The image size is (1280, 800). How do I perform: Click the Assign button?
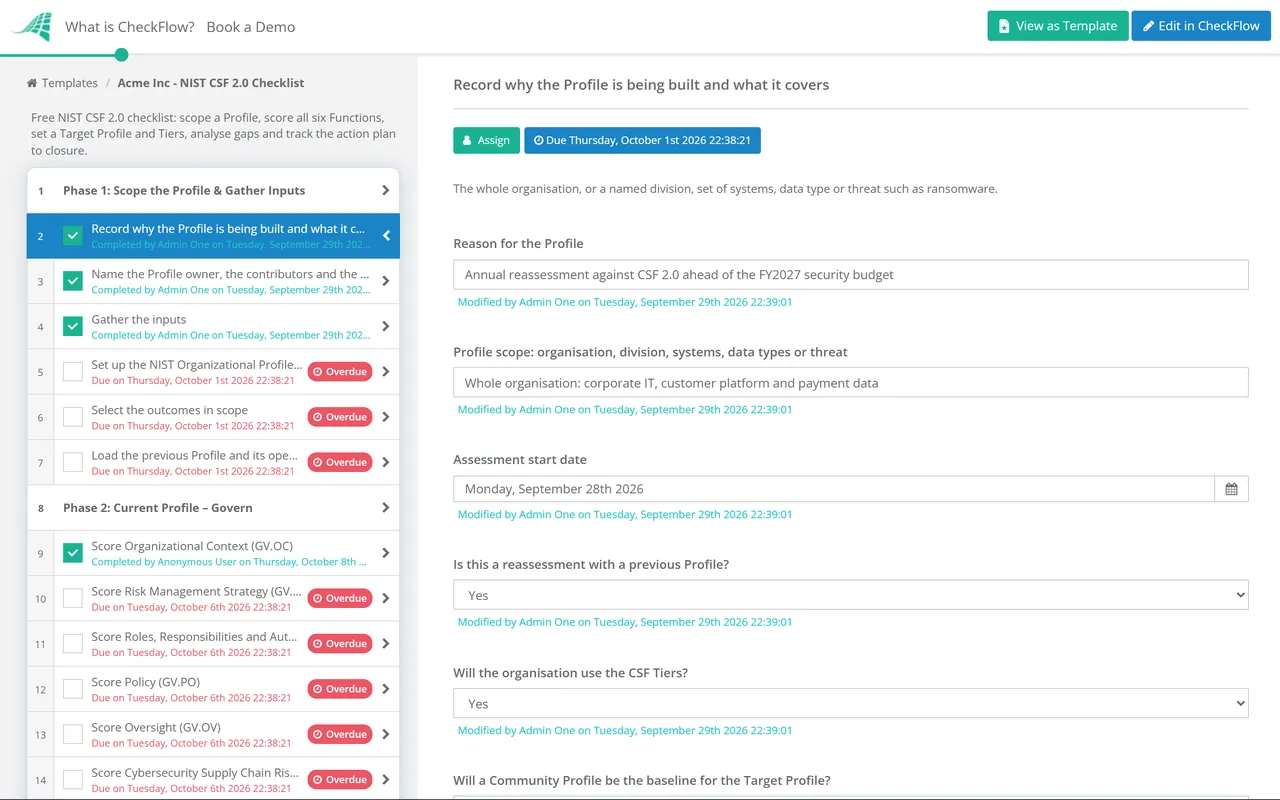(486, 140)
